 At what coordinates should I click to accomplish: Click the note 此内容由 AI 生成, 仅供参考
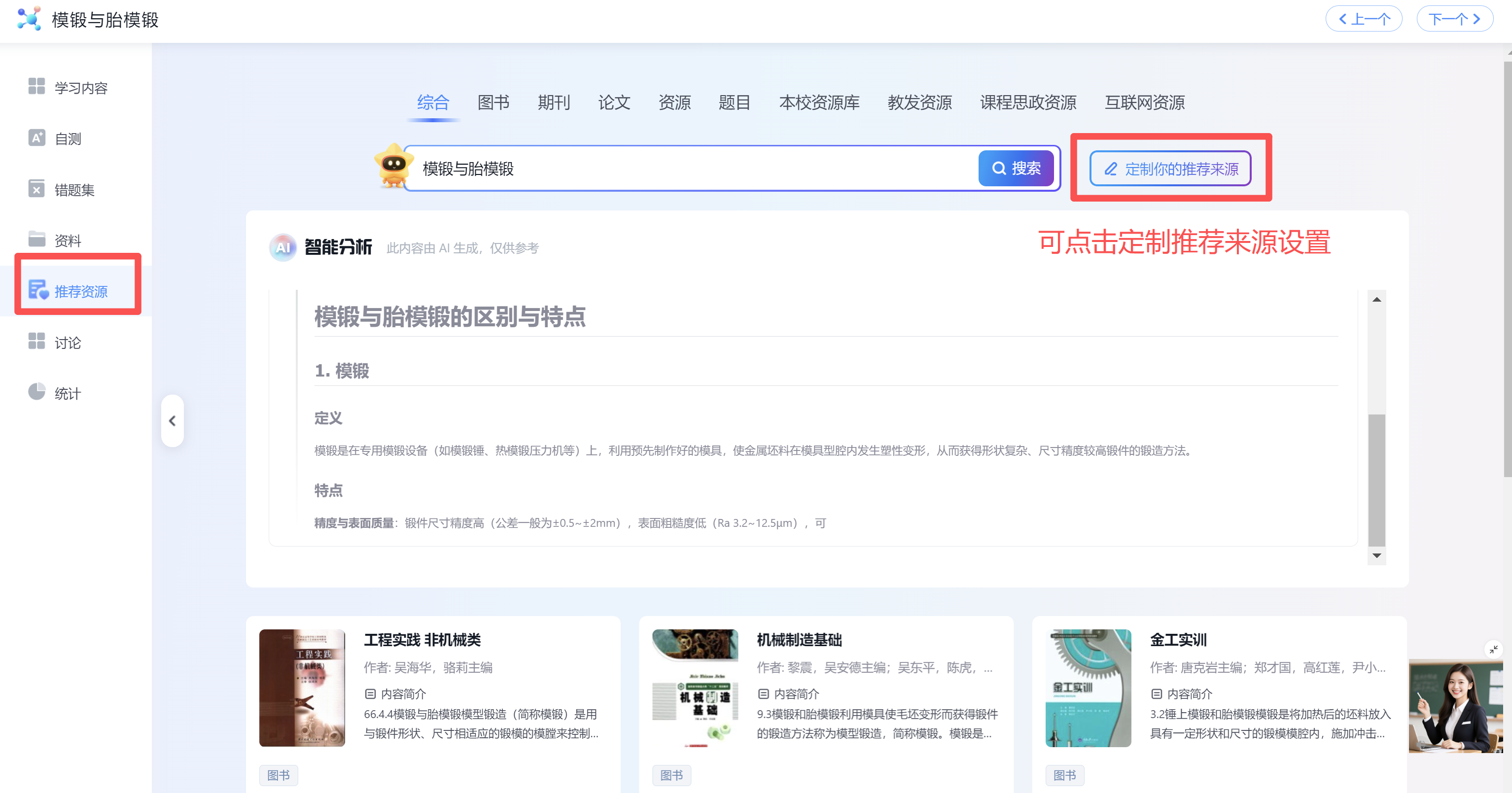tap(462, 248)
